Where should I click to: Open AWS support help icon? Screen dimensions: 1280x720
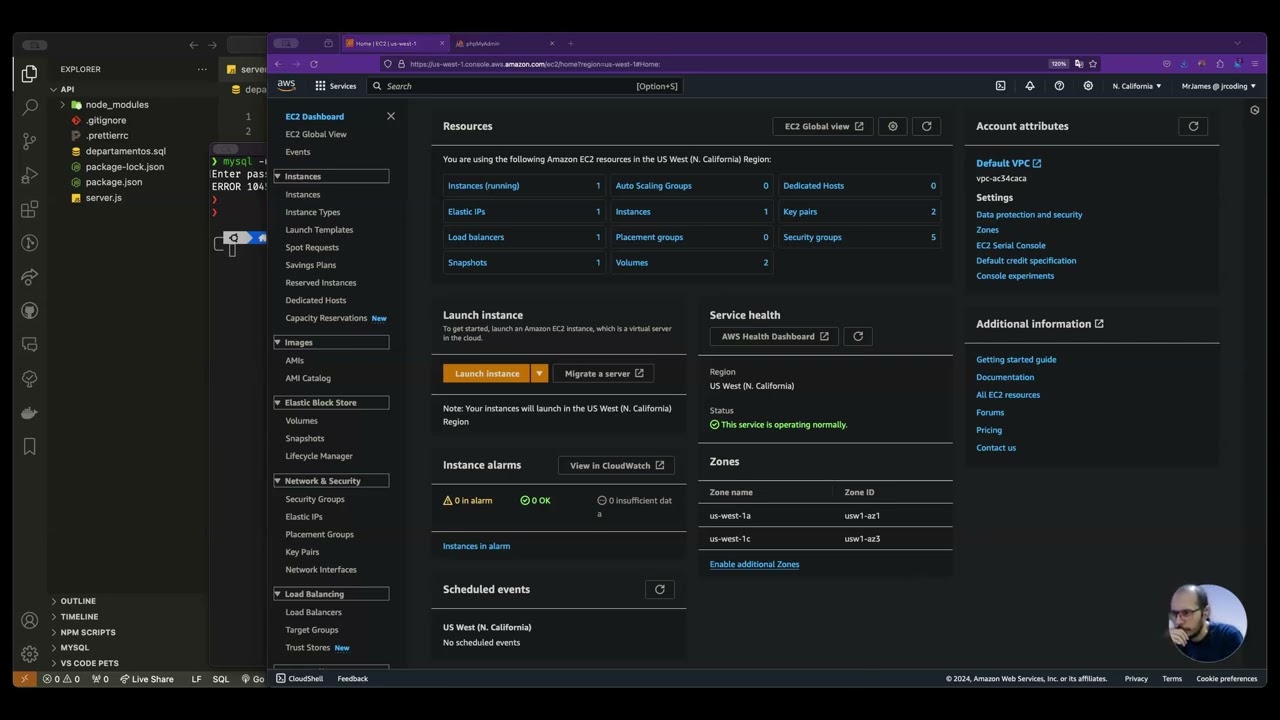click(x=1059, y=86)
